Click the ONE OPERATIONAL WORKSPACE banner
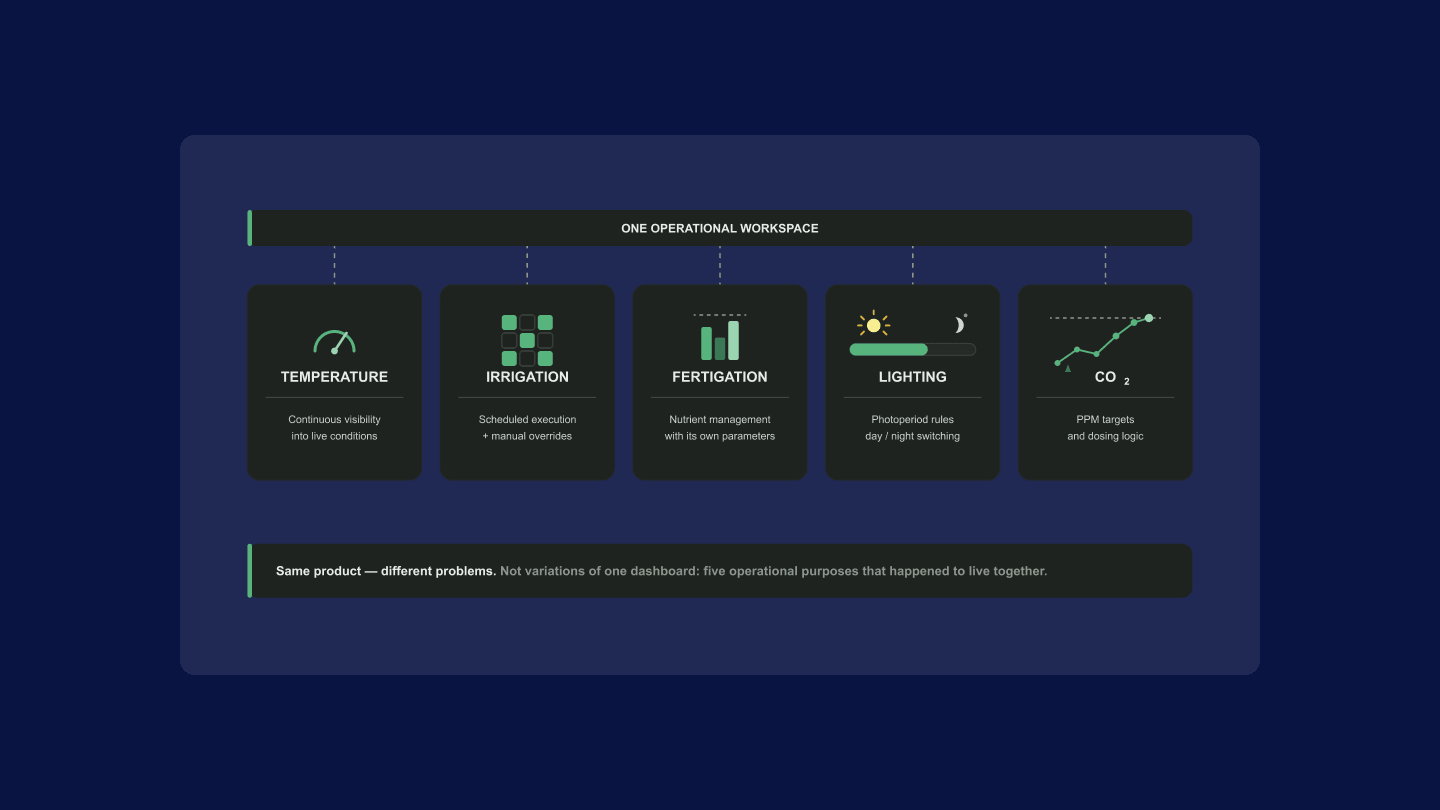The image size is (1440, 810). [720, 228]
